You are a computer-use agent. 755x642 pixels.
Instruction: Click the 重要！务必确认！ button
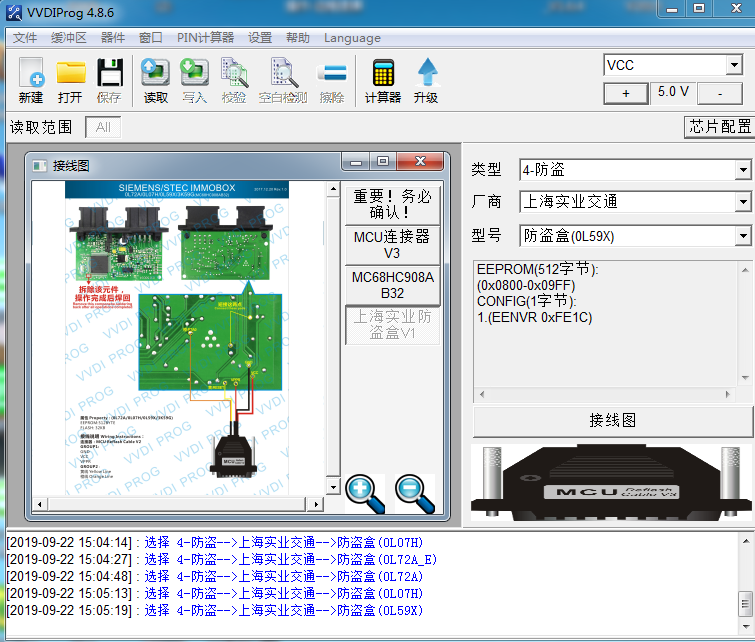[x=392, y=204]
